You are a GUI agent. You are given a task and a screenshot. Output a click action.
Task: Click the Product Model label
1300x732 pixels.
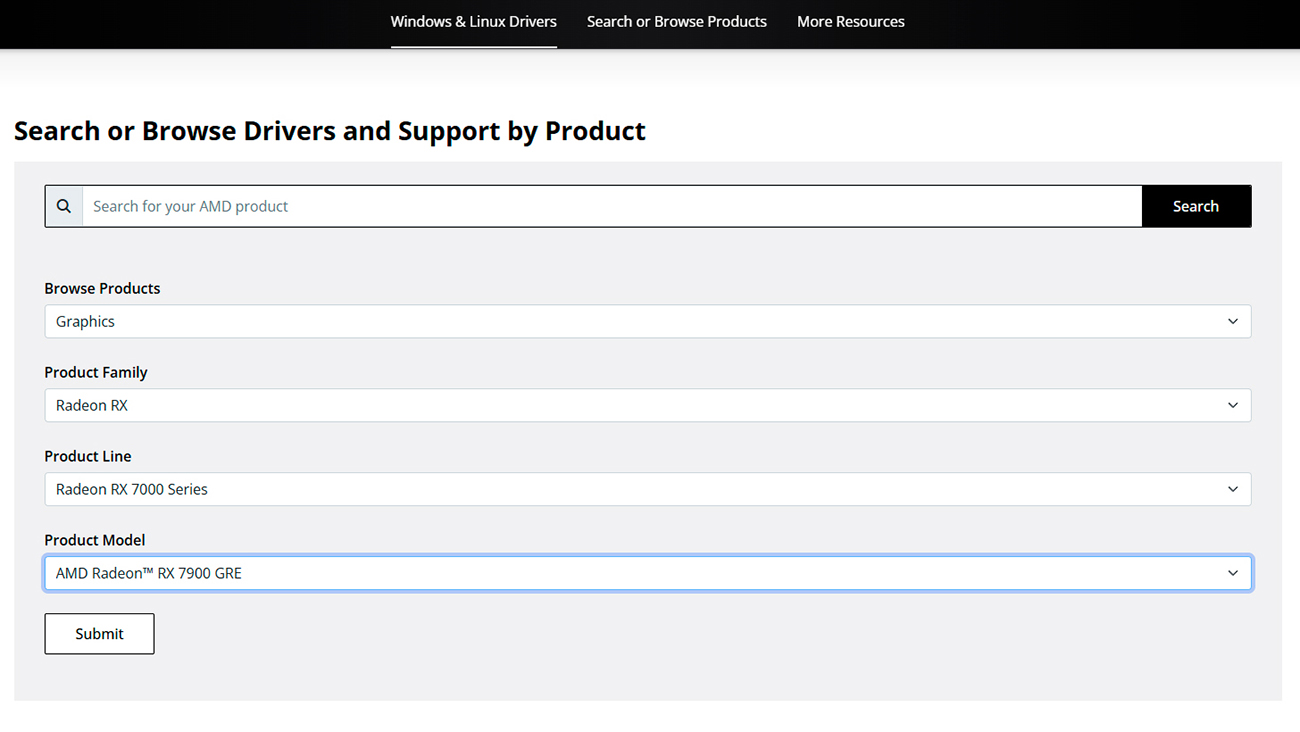pos(95,540)
